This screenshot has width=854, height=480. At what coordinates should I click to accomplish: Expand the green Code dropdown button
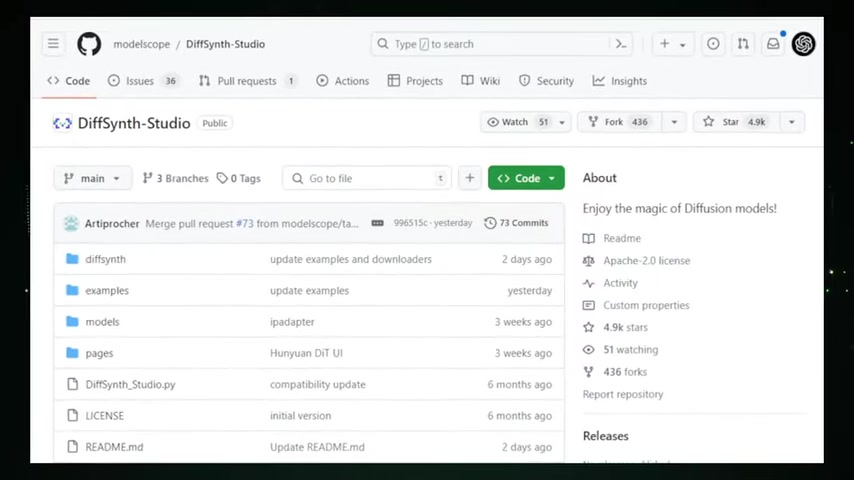(x=526, y=178)
